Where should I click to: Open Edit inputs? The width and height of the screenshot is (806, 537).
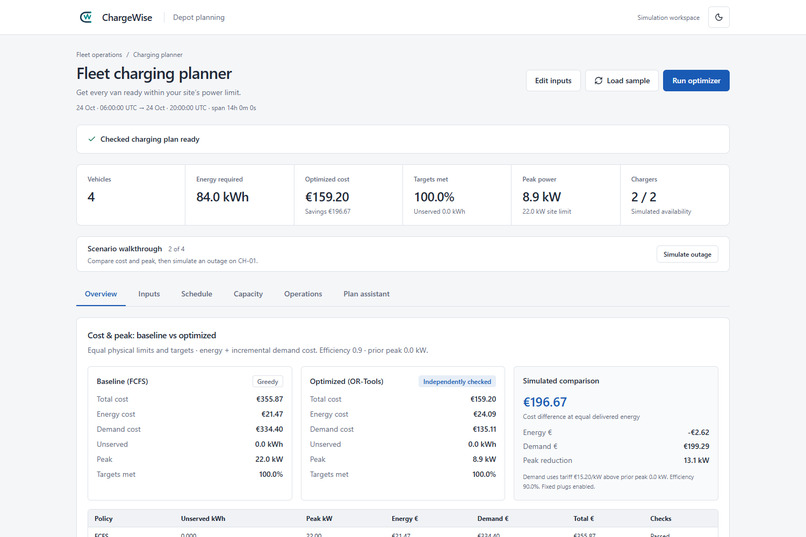pos(553,81)
